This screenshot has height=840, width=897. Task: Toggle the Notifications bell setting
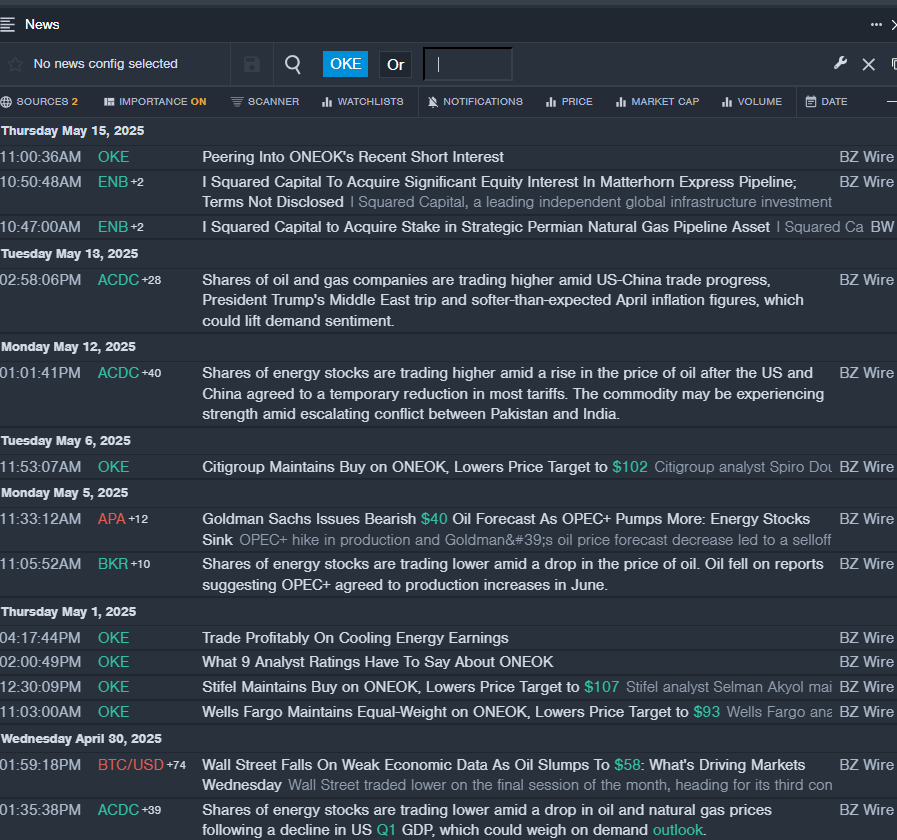click(475, 102)
